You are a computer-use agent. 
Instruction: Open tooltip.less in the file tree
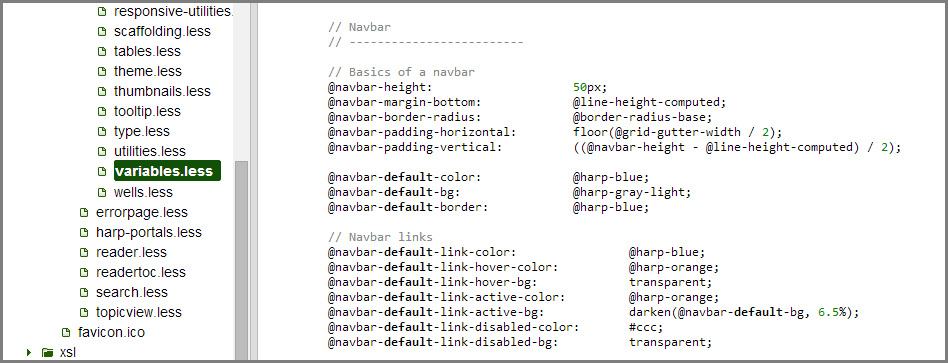coord(147,111)
